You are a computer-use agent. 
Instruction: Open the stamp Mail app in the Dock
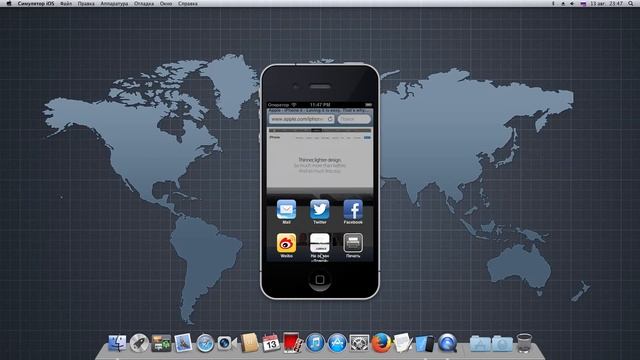click(x=183, y=343)
